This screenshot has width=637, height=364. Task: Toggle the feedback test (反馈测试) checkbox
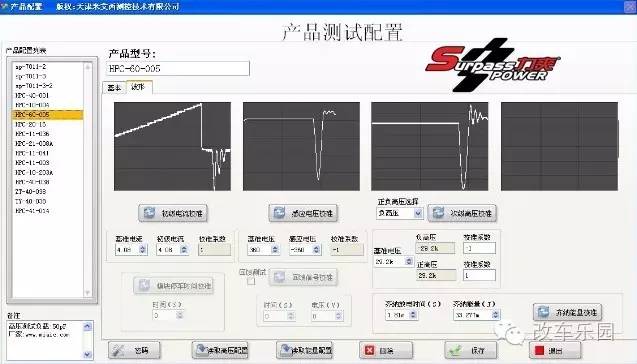pos(251,281)
